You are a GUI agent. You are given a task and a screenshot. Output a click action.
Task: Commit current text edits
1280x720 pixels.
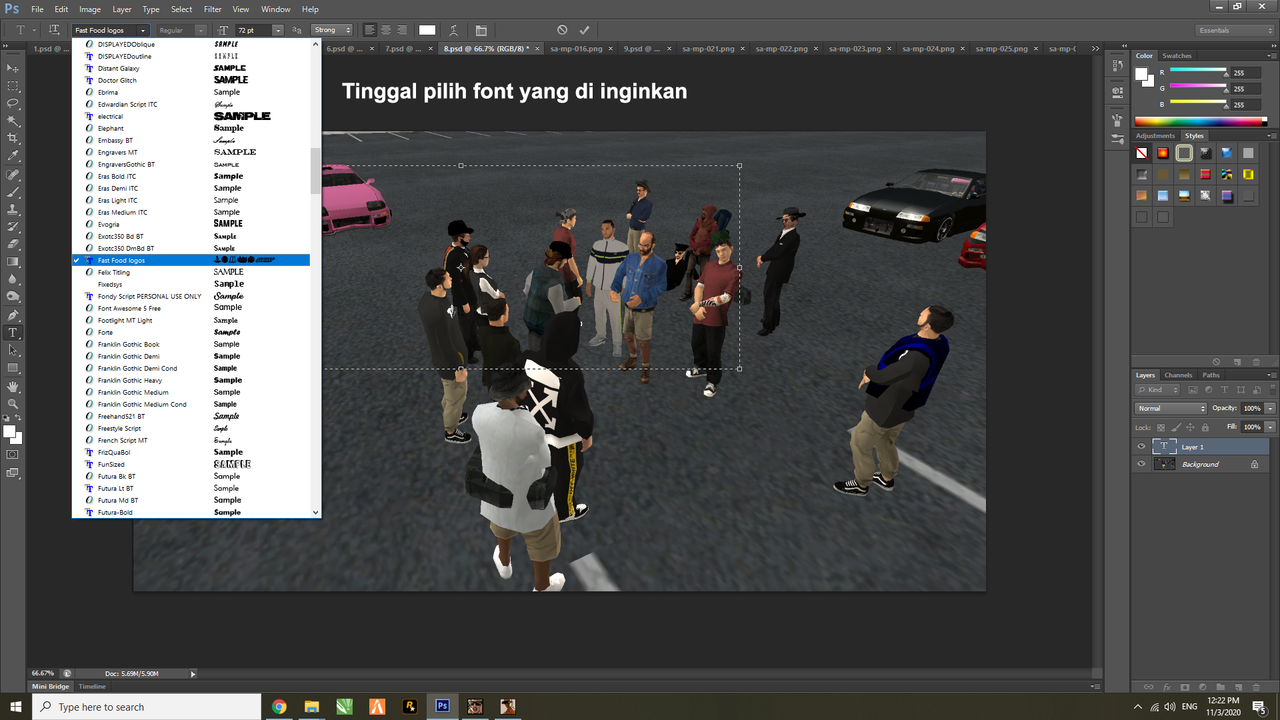tap(585, 30)
